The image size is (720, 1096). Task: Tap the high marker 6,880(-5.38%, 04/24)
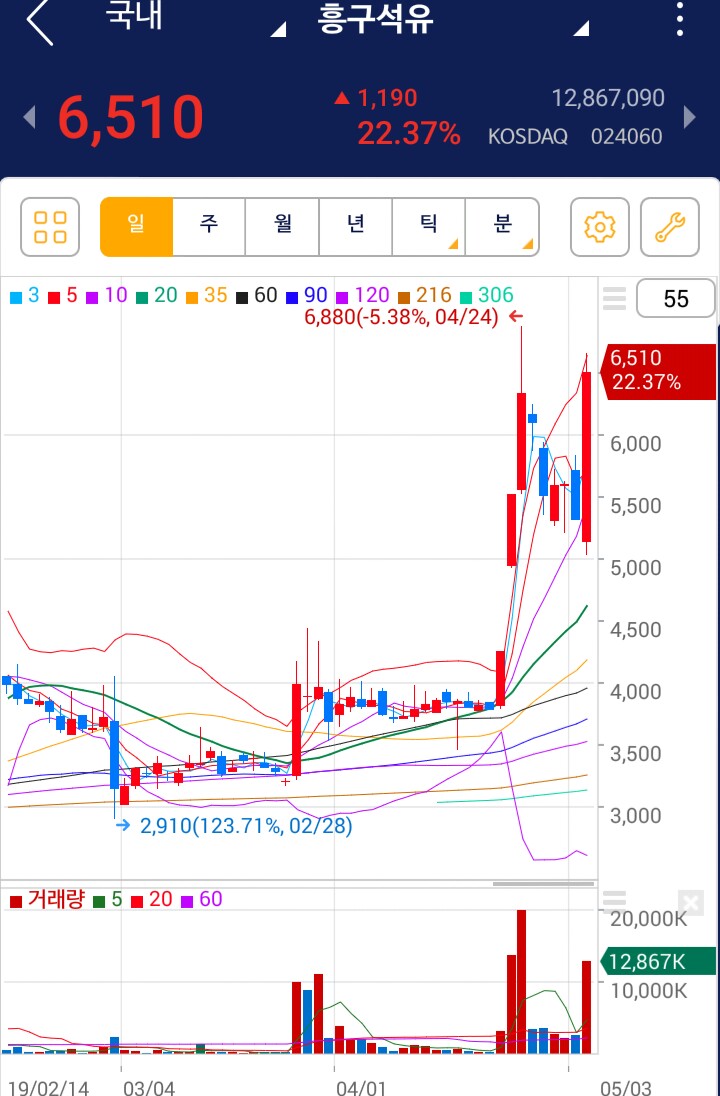tap(401, 317)
